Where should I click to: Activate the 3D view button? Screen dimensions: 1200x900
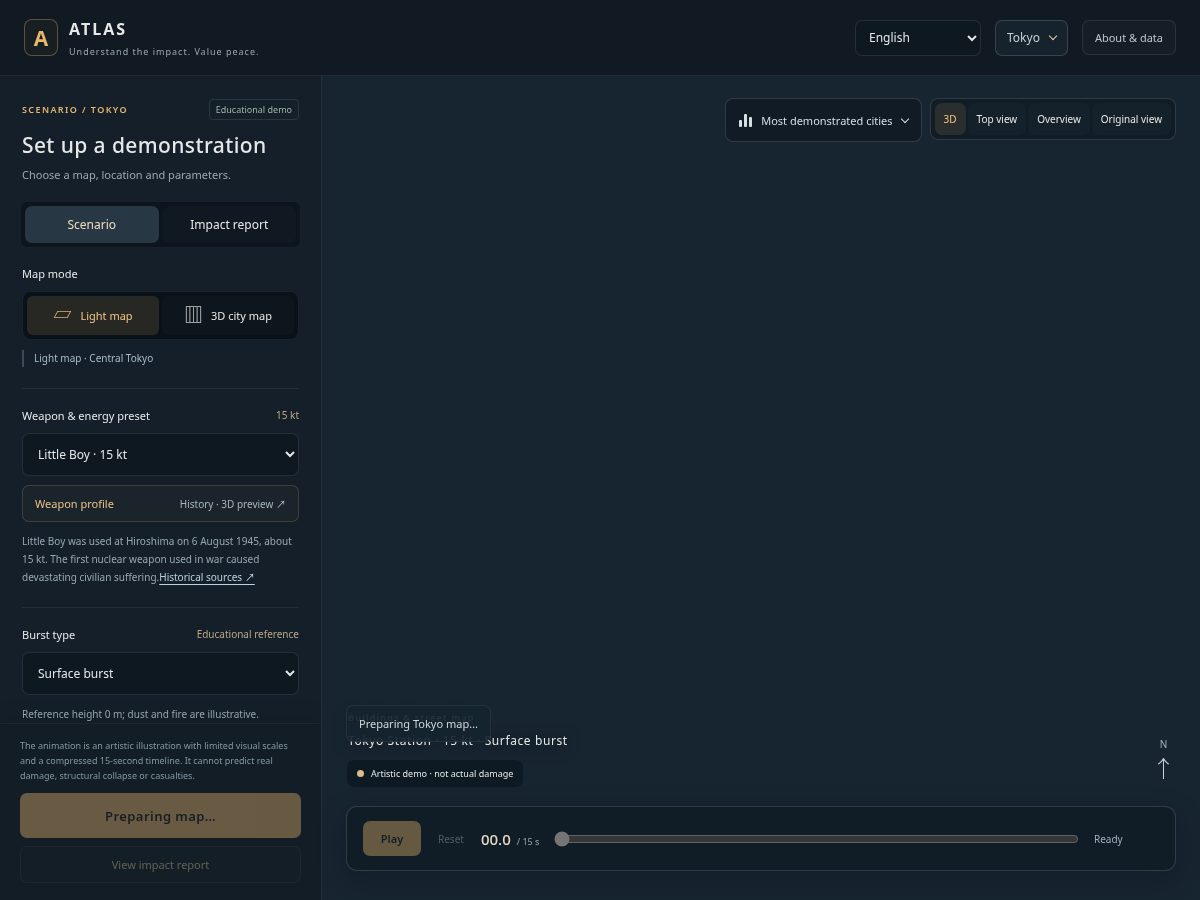tap(950, 119)
